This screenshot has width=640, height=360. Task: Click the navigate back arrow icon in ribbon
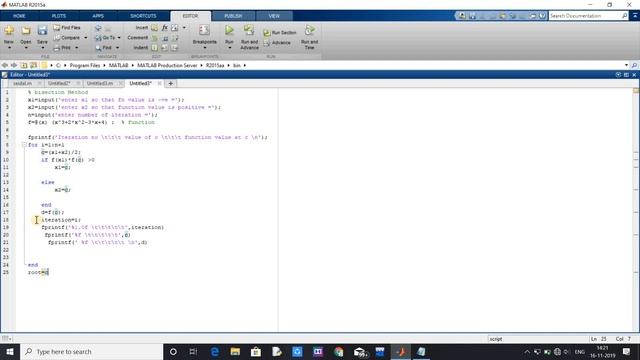pos(98,28)
